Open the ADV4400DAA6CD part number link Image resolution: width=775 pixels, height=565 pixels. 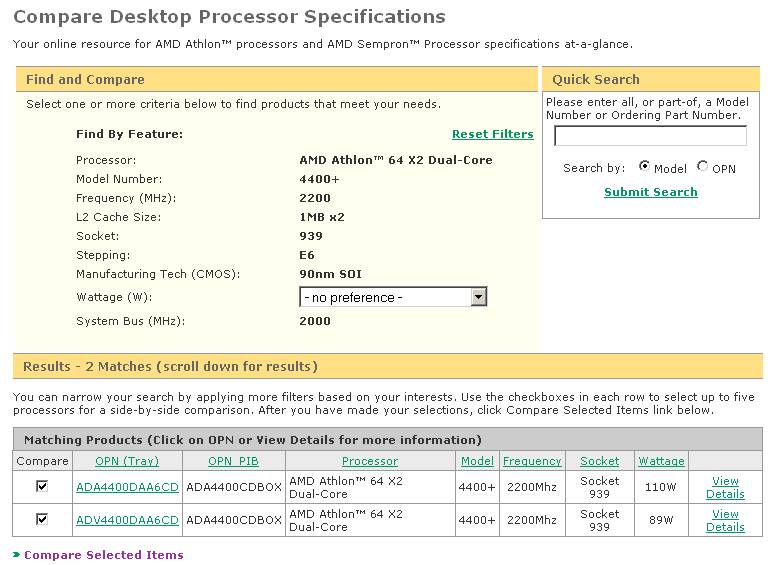[127, 520]
